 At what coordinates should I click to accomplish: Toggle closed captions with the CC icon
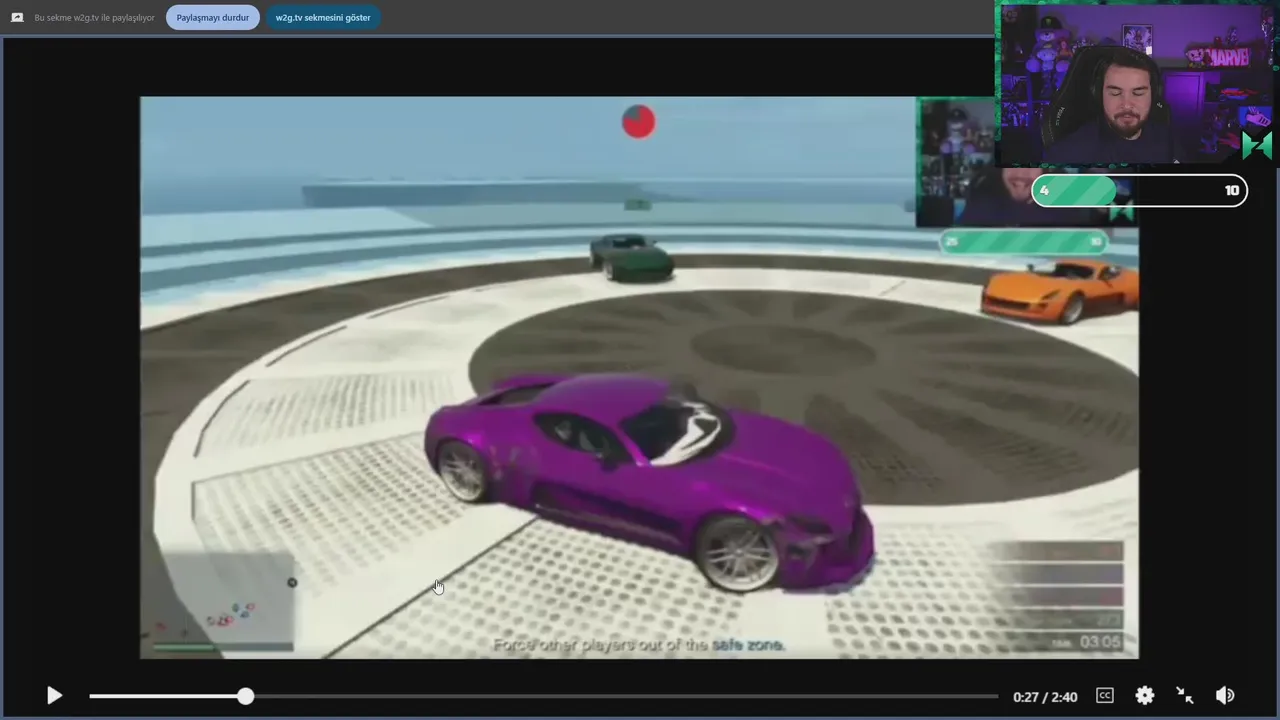(x=1105, y=696)
